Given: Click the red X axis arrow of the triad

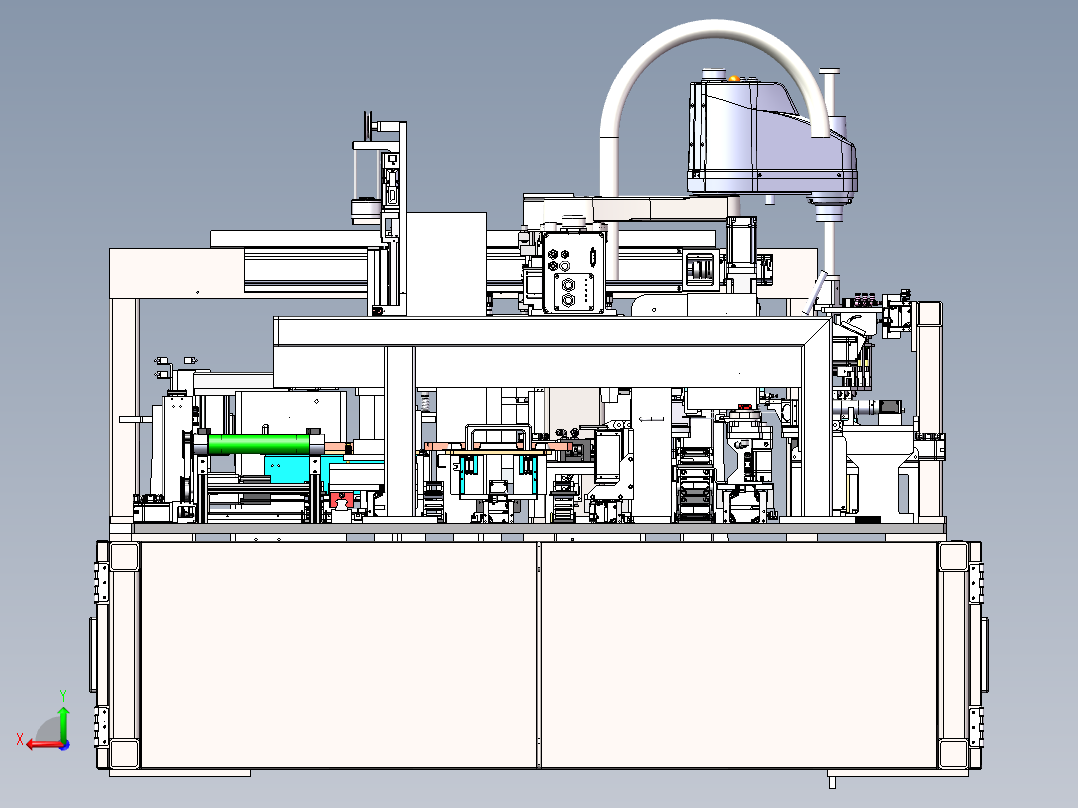Looking at the screenshot, I should pyautogui.click(x=44, y=745).
